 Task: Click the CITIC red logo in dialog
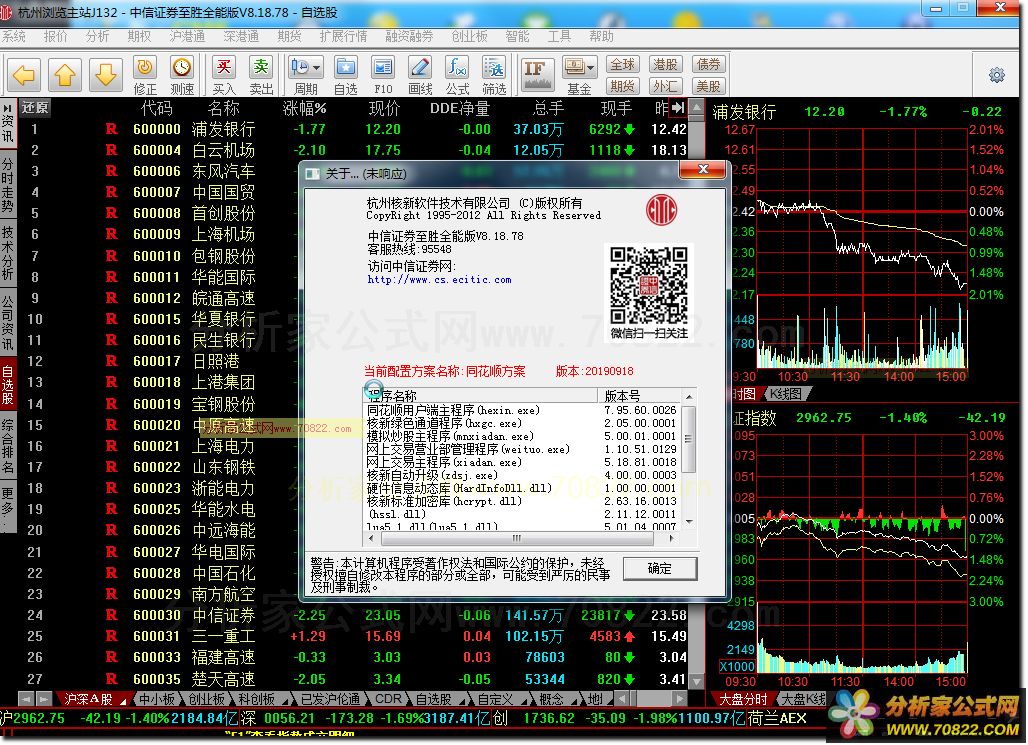(661, 211)
